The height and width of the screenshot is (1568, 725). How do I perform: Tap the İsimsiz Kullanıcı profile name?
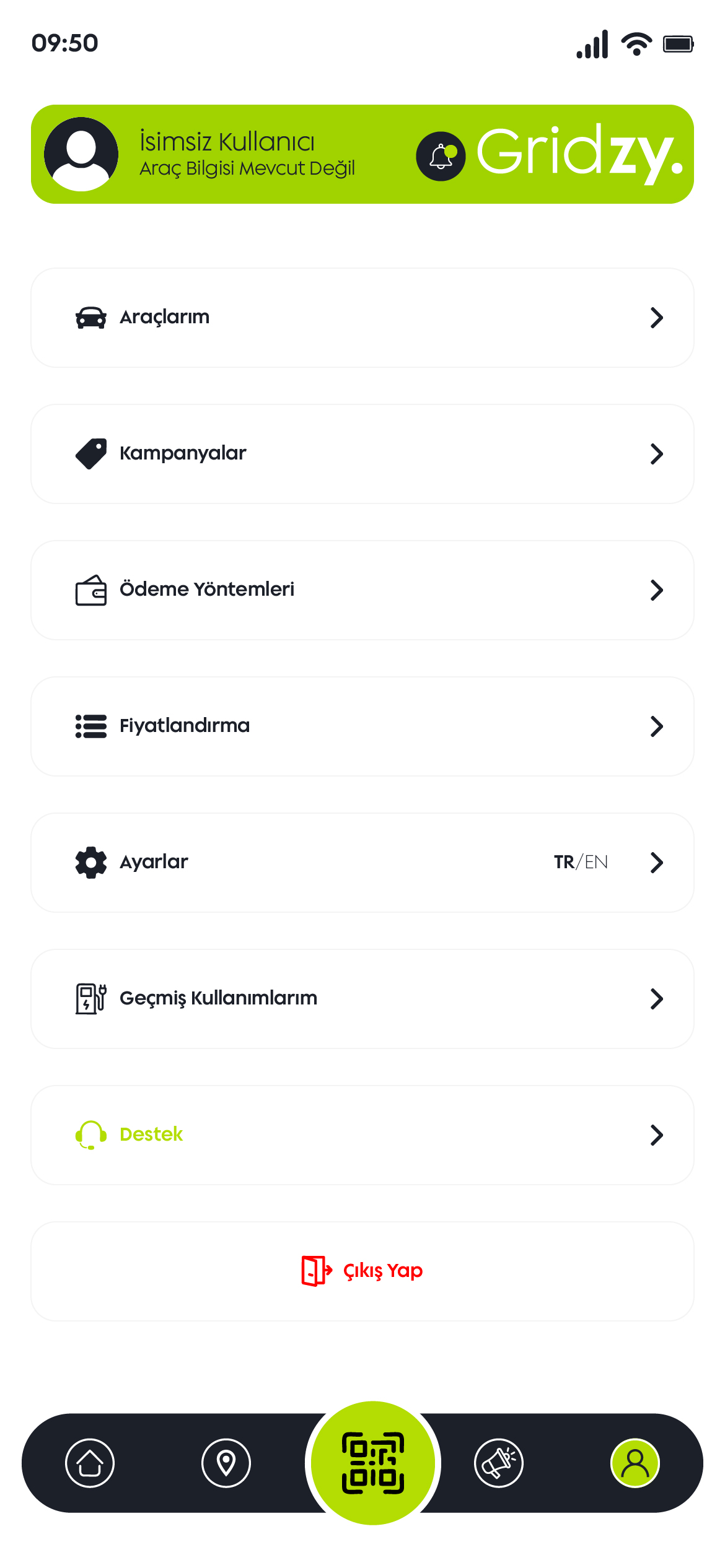227,142
